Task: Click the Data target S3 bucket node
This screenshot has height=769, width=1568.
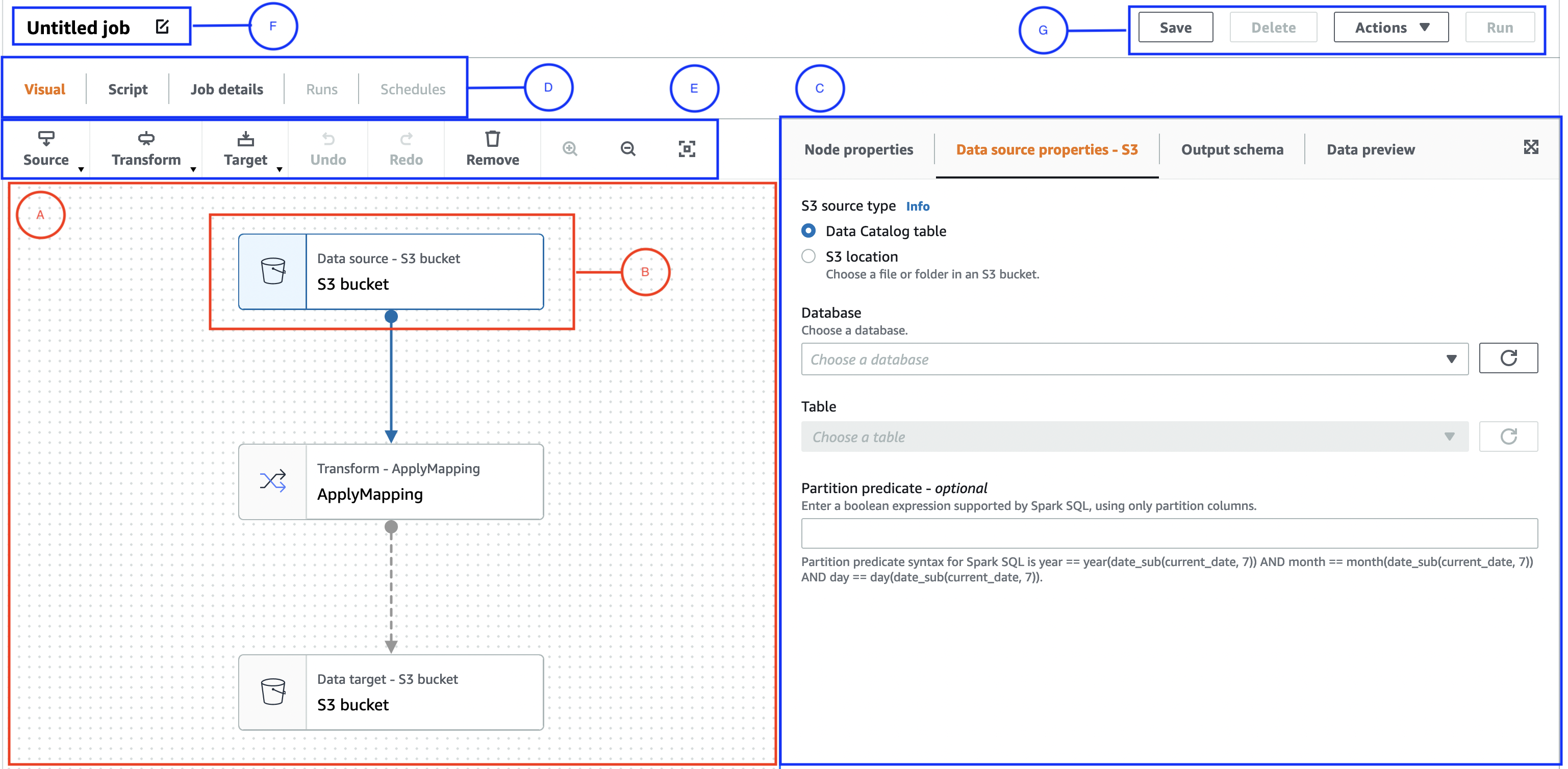Action: pos(391,693)
